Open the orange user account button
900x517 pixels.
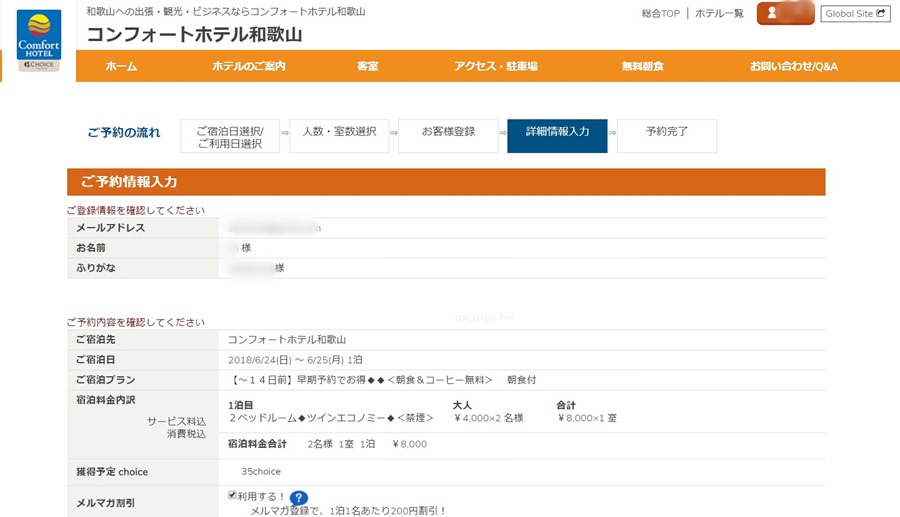click(785, 13)
